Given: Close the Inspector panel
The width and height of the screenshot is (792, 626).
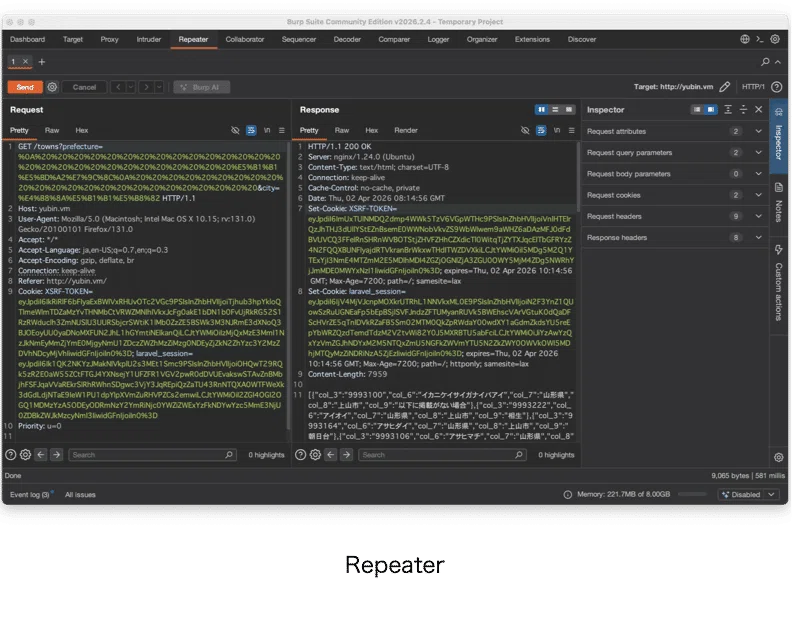Looking at the screenshot, I should 759,110.
